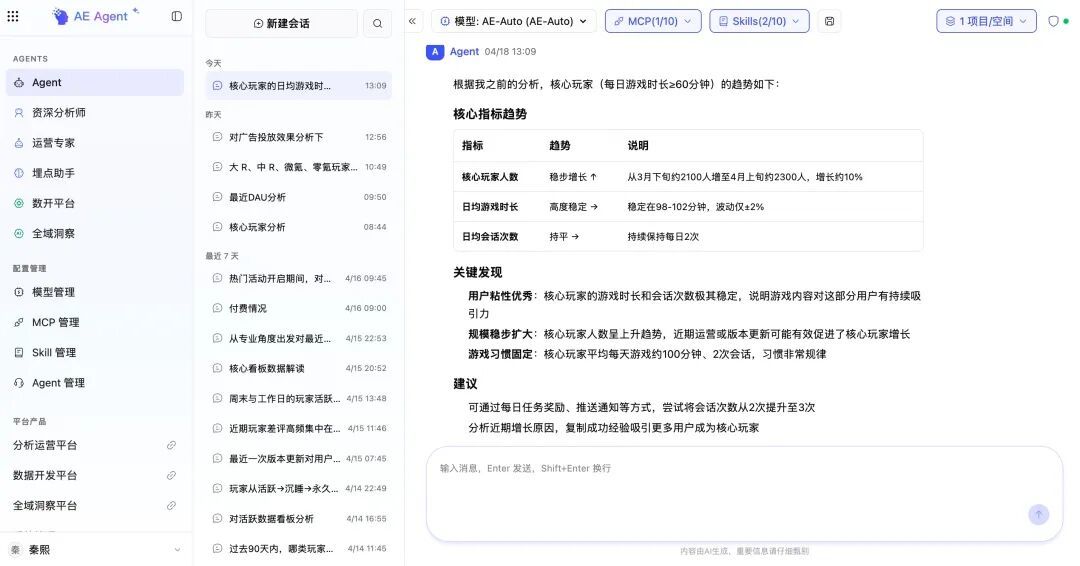Viewport: 1080px width, 566px height.
Task: Open conversation 热门活动开启期间
Action: click(x=298, y=278)
